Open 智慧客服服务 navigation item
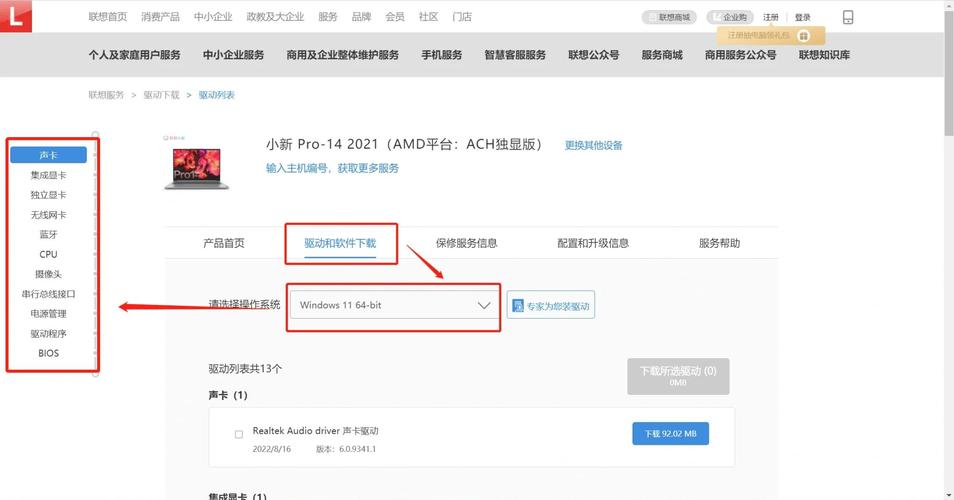 click(x=515, y=55)
